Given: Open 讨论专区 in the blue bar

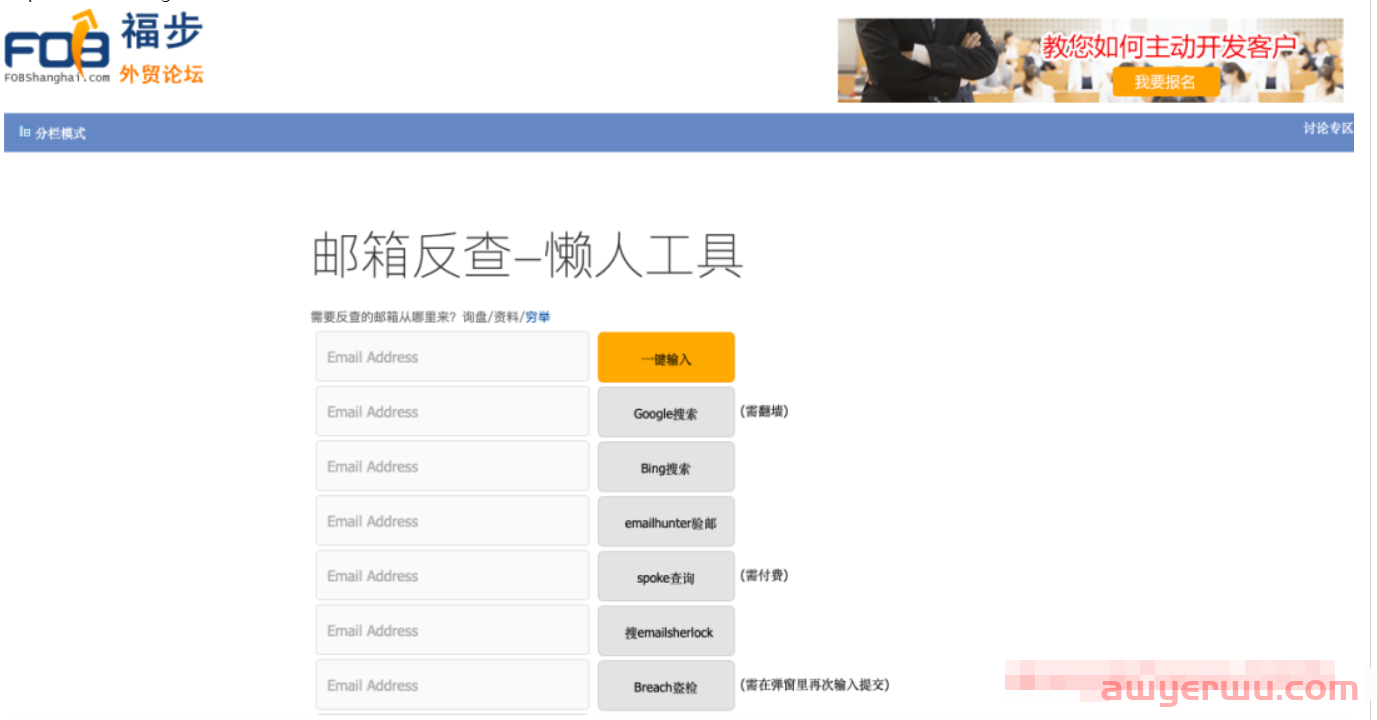Looking at the screenshot, I should (1328, 129).
